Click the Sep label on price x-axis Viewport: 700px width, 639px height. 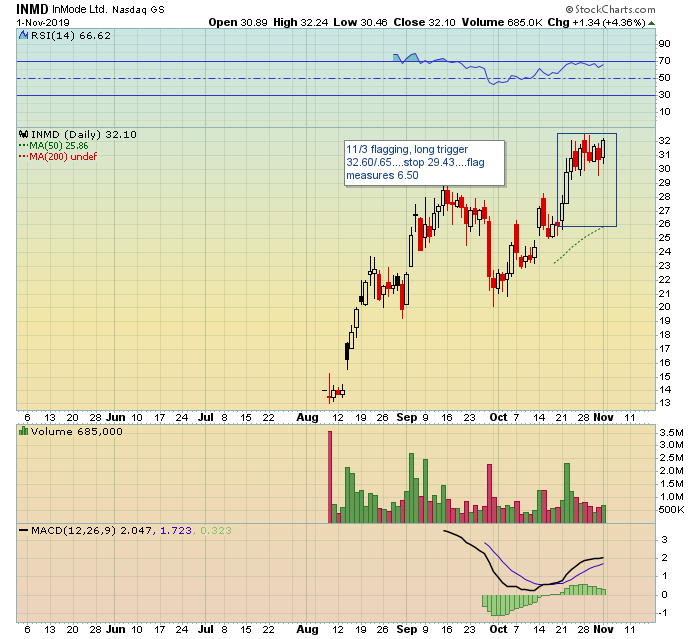(x=406, y=418)
